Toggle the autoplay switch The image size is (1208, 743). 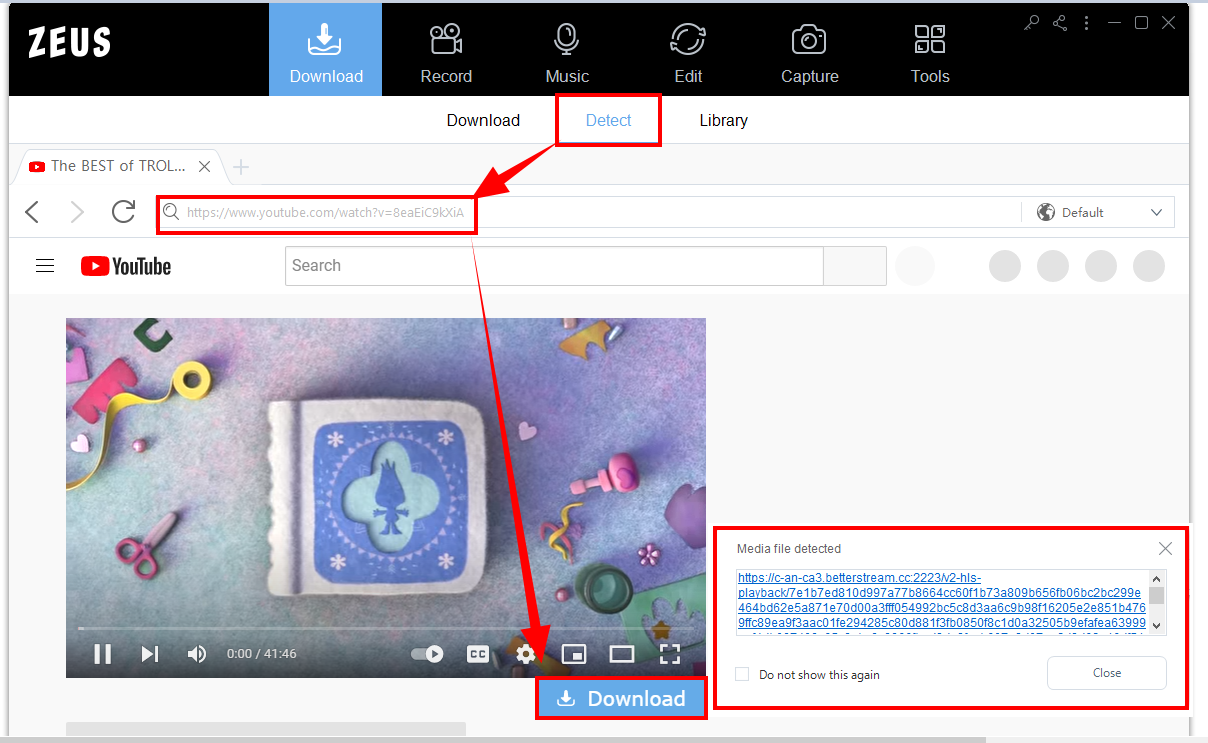428,654
